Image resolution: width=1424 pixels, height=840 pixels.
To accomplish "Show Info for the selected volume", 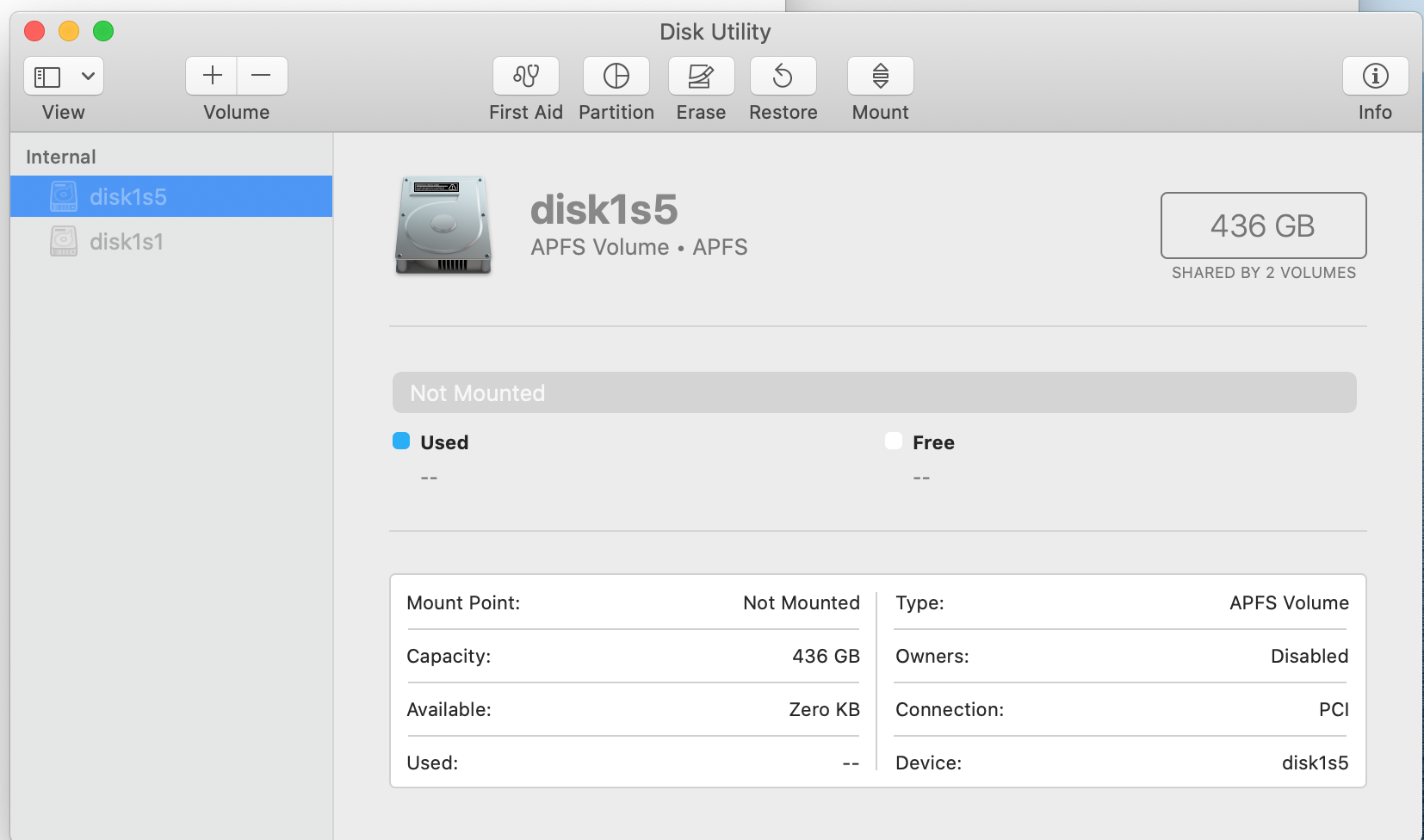I will (x=1375, y=76).
